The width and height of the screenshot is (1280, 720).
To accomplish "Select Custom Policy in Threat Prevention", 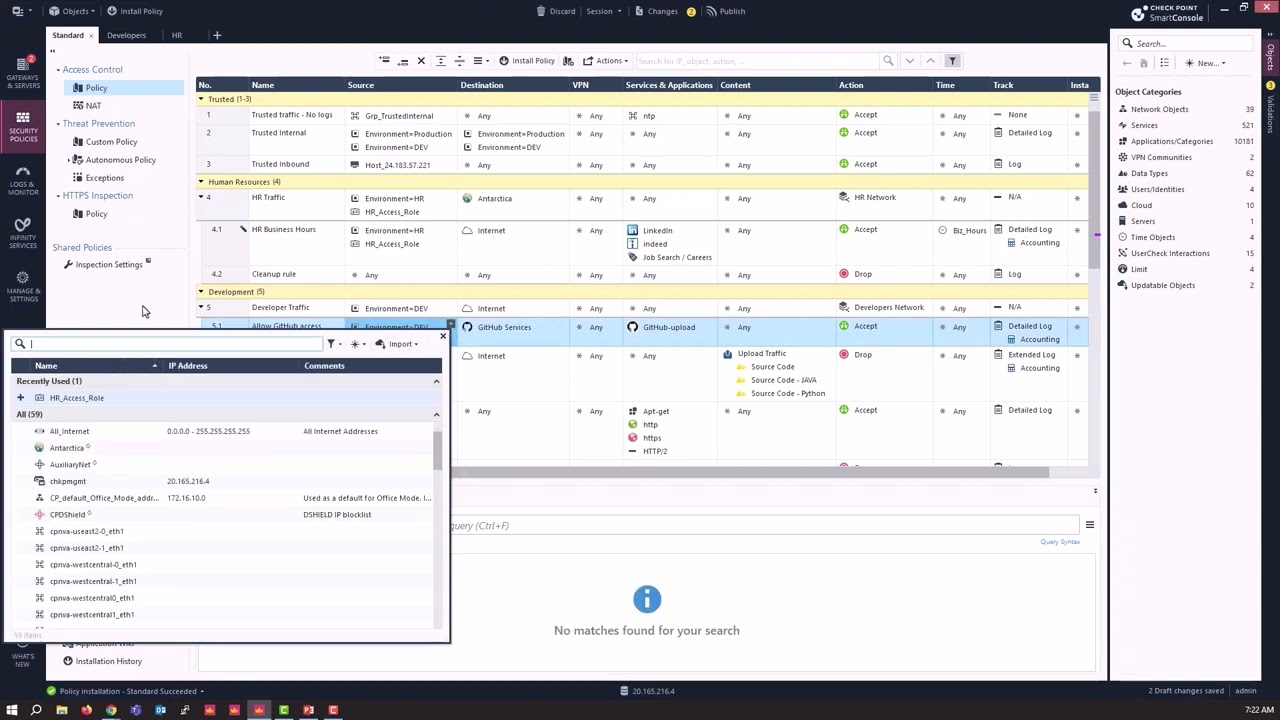I will tap(111, 142).
